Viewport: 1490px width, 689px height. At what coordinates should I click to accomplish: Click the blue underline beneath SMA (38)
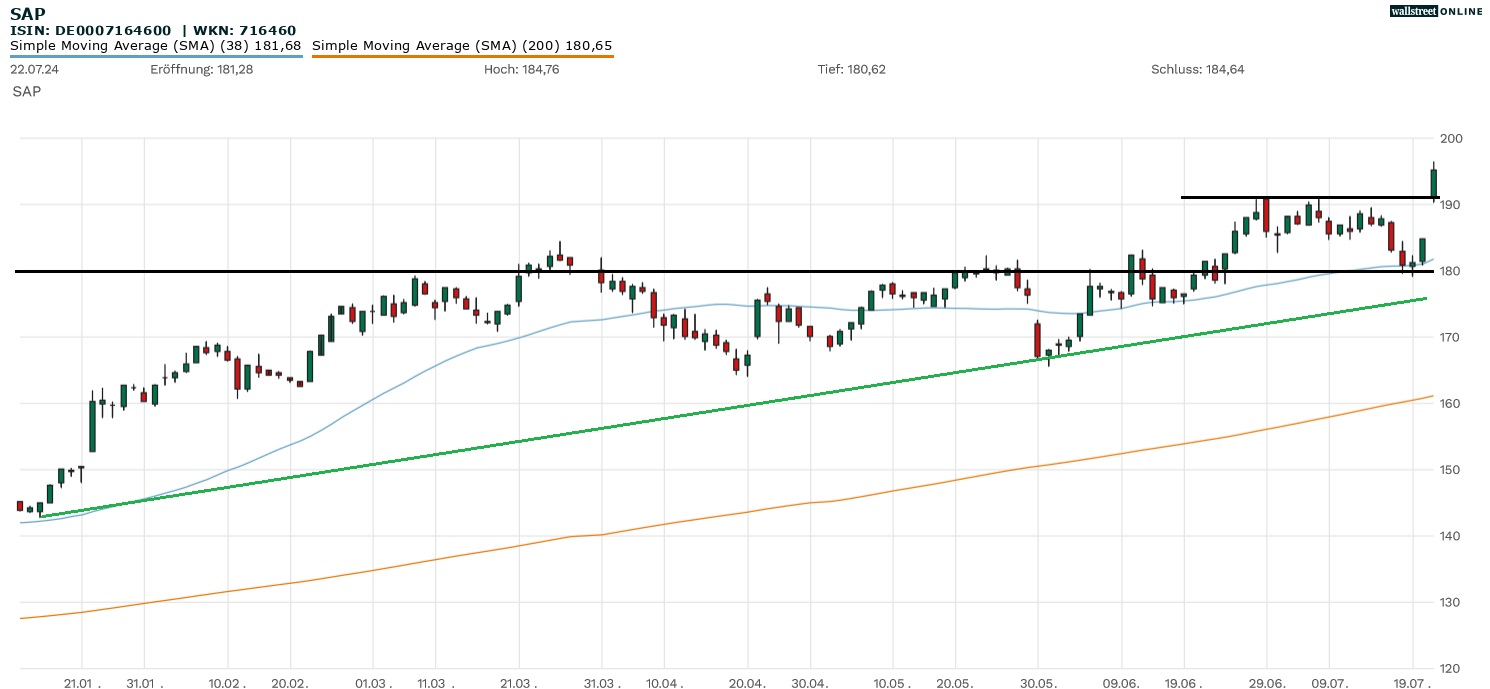click(x=156, y=57)
